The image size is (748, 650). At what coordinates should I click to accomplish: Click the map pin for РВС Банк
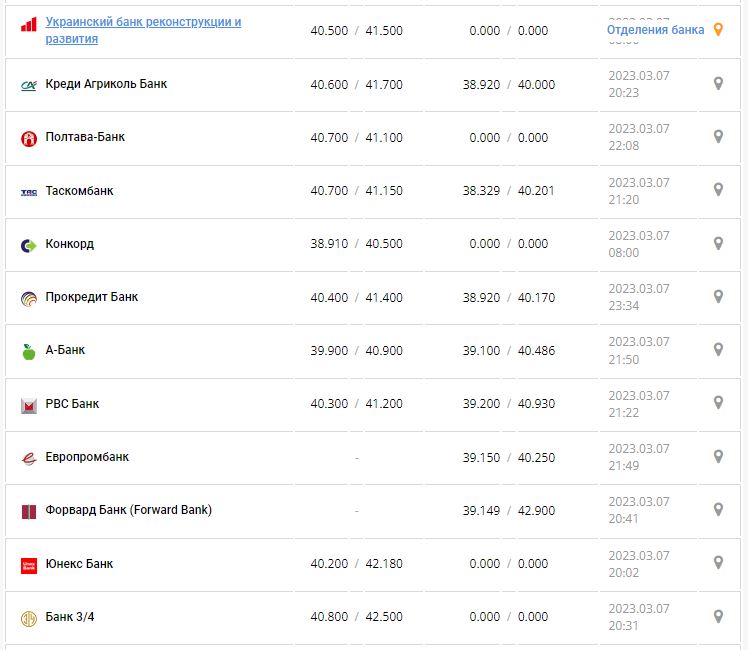[x=717, y=403]
